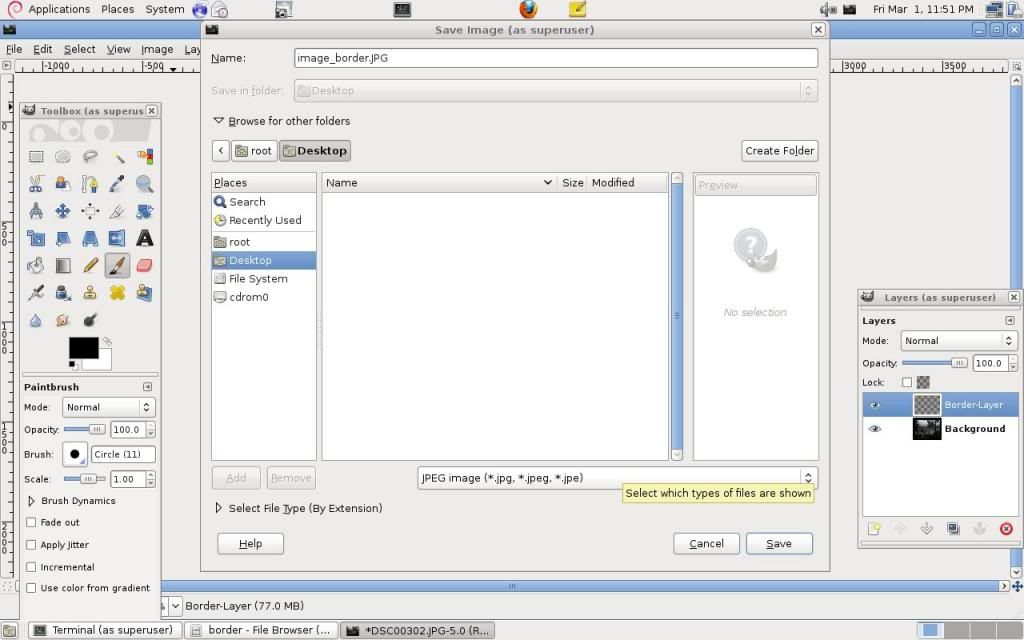Hide the Border-Layer layer
The image size is (1024, 640).
tap(874, 405)
